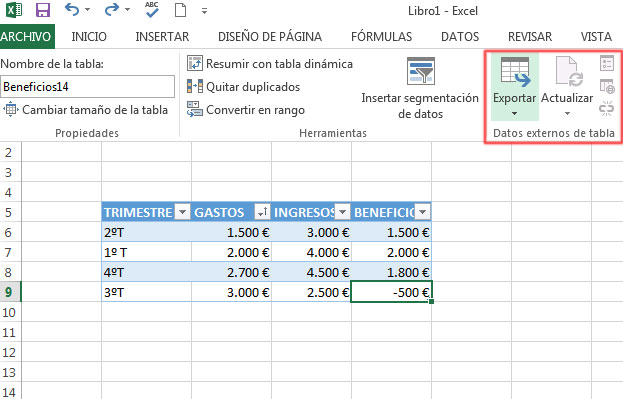Select row header 12
The height and width of the screenshot is (399, 623).
pyautogui.click(x=10, y=353)
